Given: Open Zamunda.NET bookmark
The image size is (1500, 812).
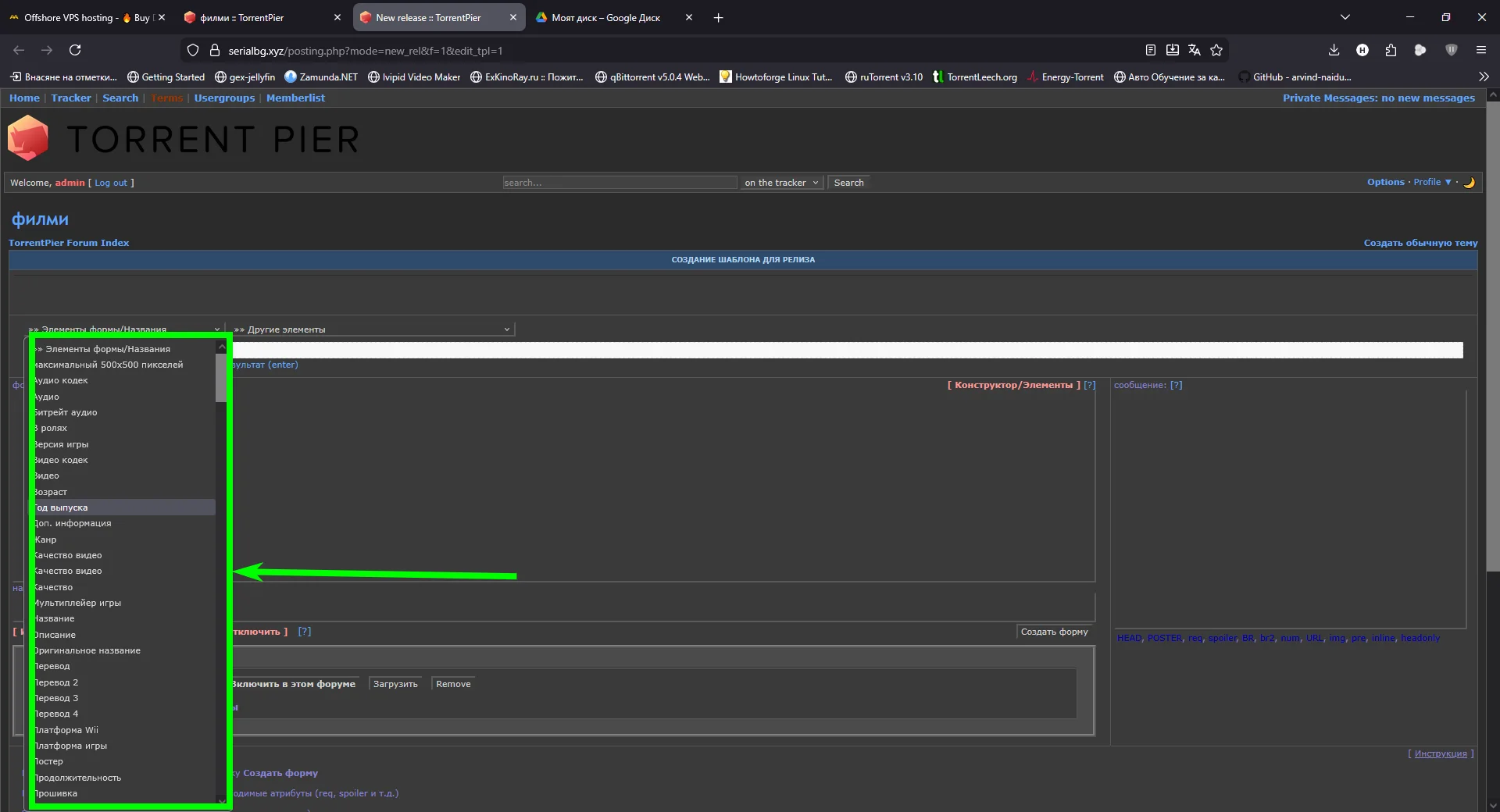Looking at the screenshot, I should click(321, 77).
